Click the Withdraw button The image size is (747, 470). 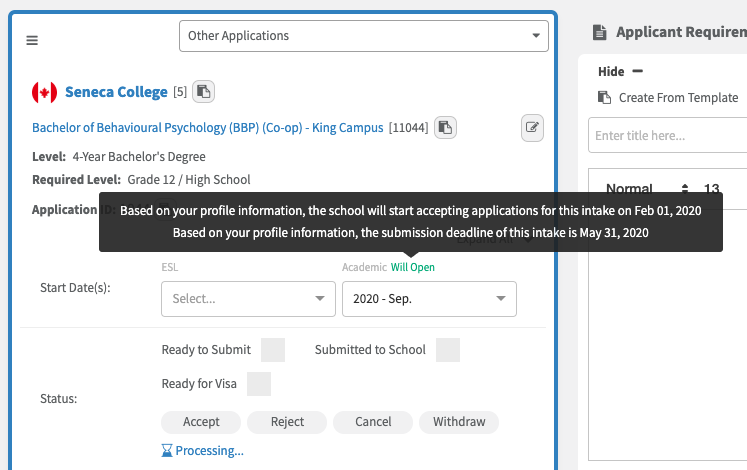point(459,422)
